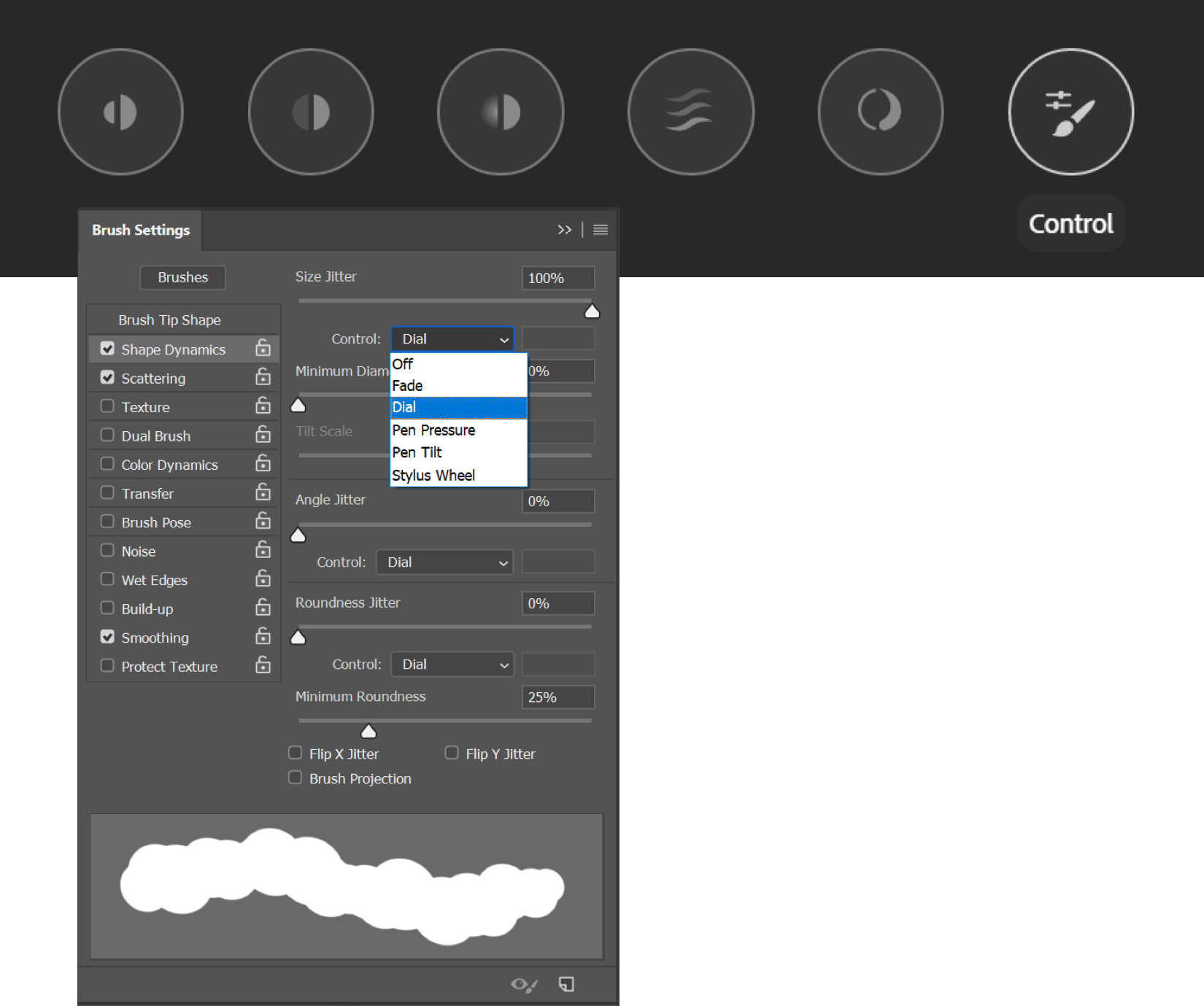This screenshot has width=1204, height=1006.
Task: Uncheck the Smoothing option
Action: coord(107,637)
